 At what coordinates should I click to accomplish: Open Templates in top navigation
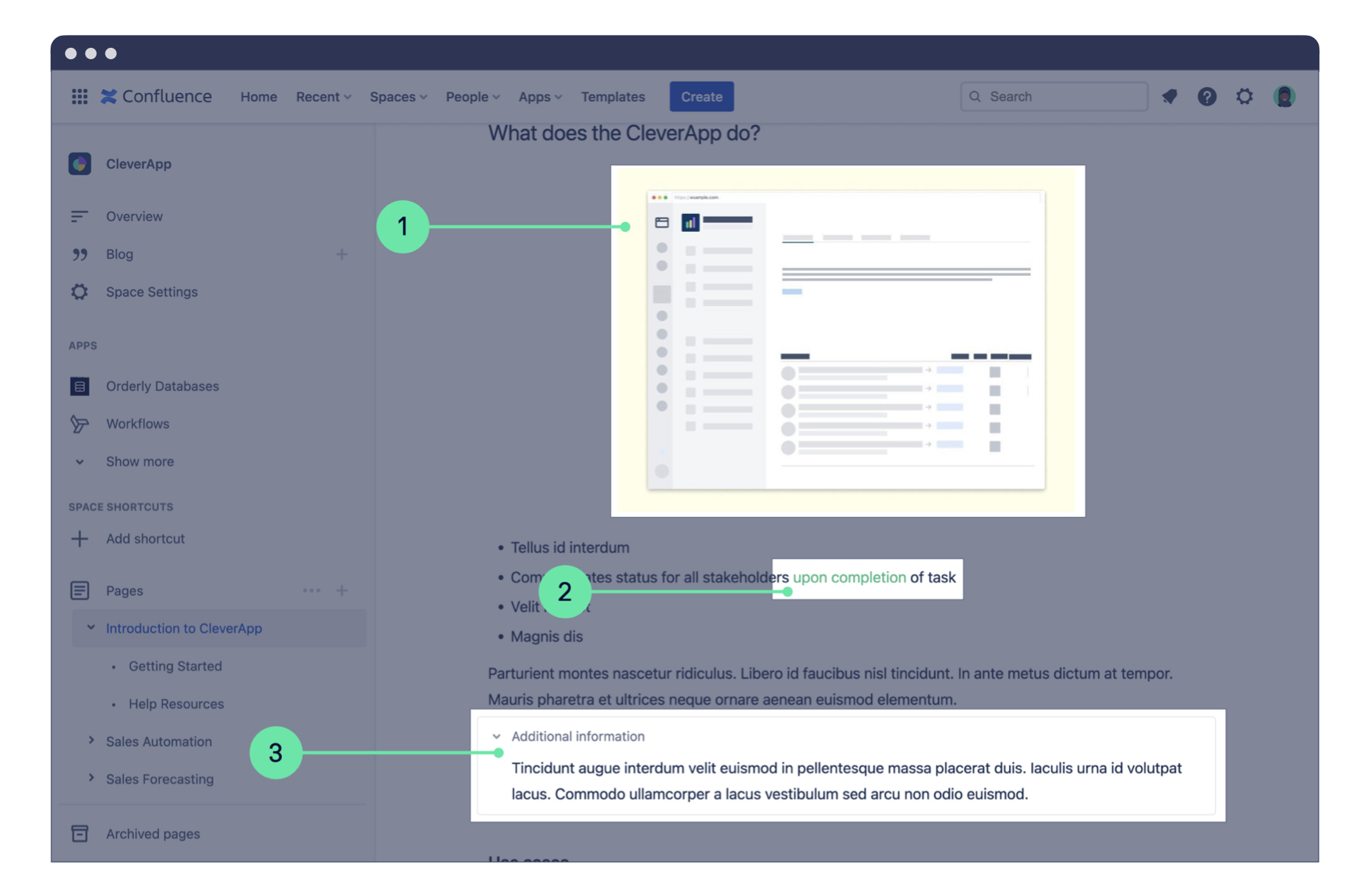pos(612,96)
